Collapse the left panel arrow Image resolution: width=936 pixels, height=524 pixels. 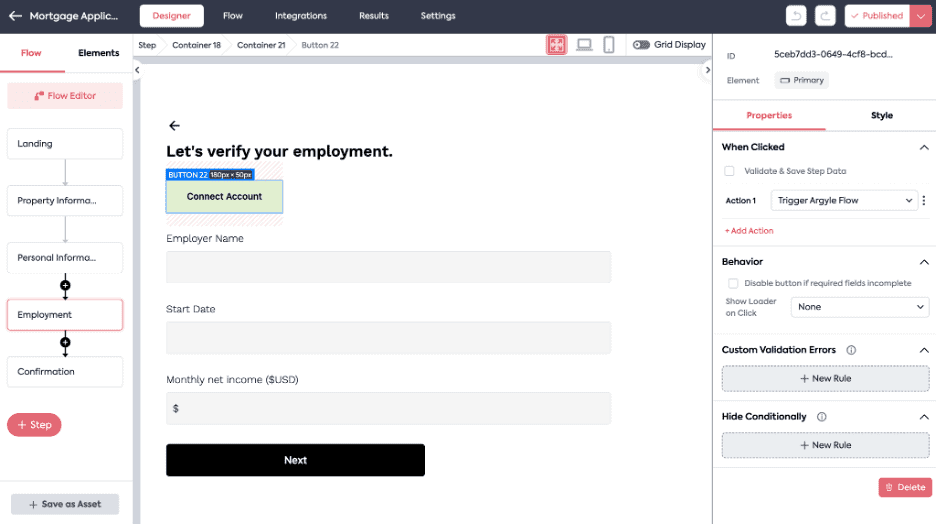pyautogui.click(x=137, y=70)
